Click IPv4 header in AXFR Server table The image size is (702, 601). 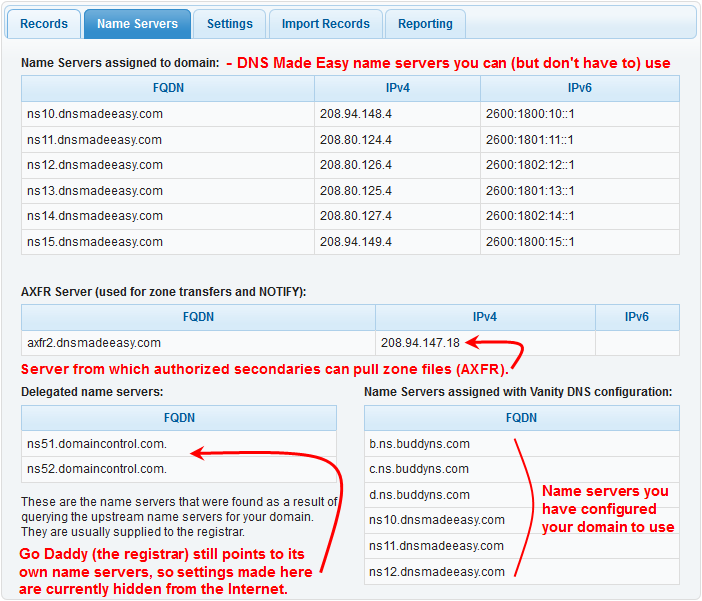click(485, 318)
